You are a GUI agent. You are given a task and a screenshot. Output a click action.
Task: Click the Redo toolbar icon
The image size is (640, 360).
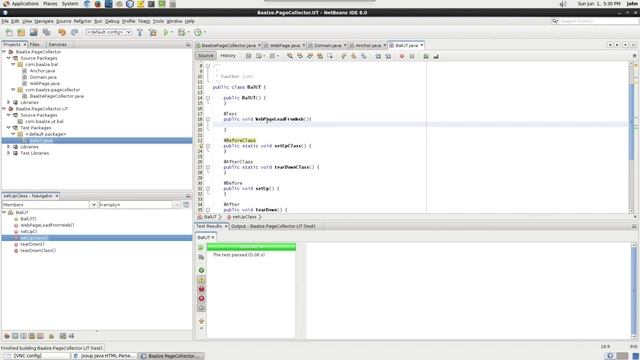[74, 32]
